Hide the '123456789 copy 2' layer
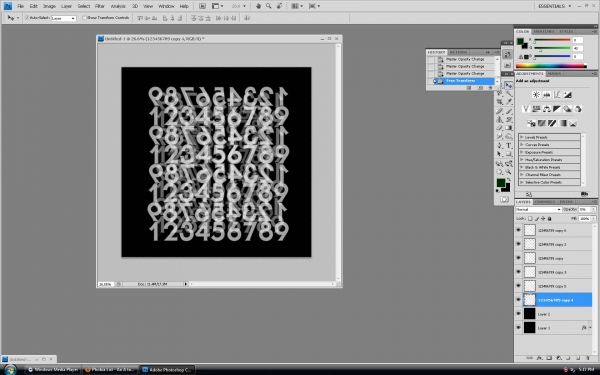 pyautogui.click(x=518, y=244)
